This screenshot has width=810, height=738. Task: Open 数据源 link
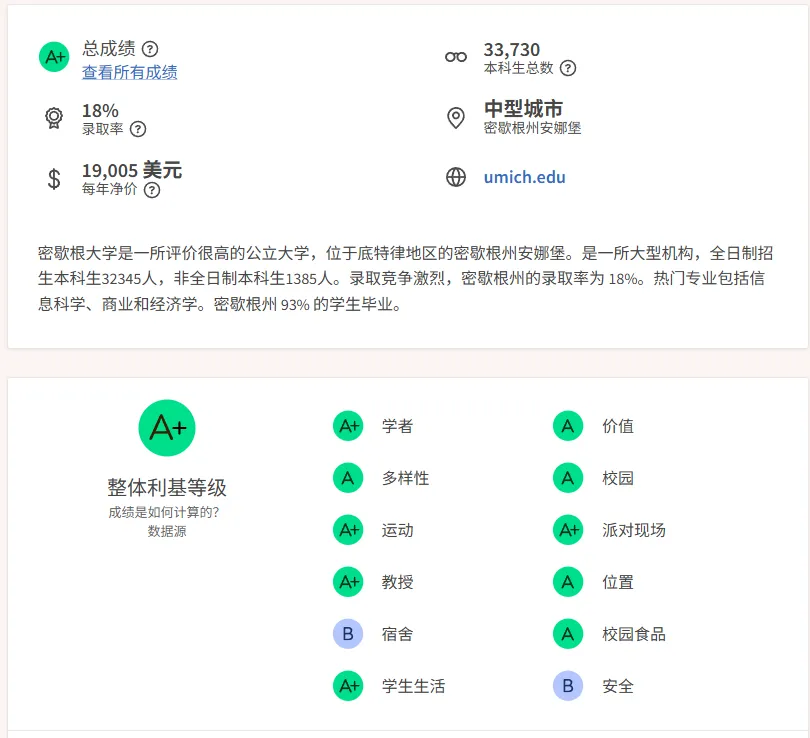167,531
